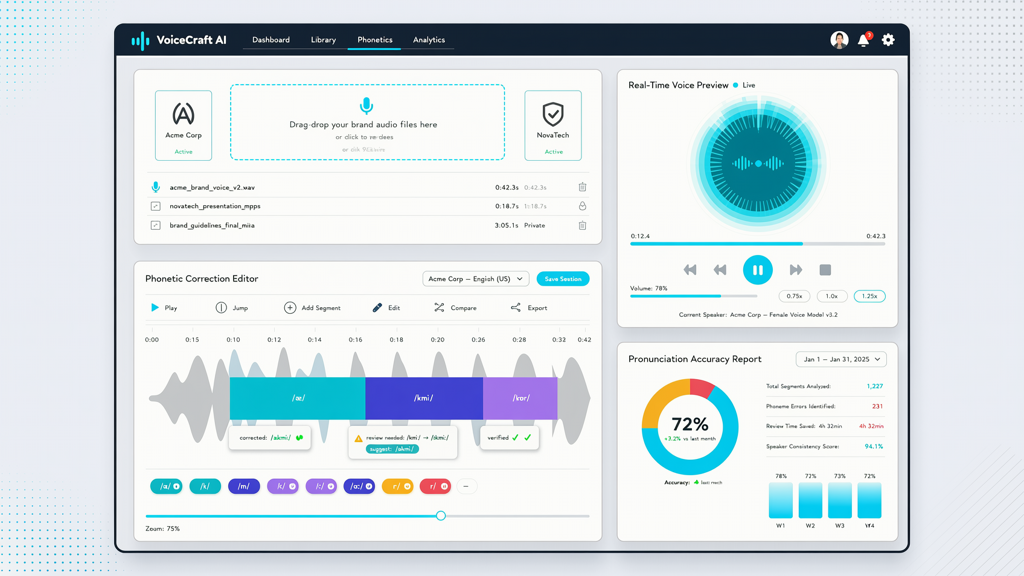Open the settings gear icon

pyautogui.click(x=888, y=40)
